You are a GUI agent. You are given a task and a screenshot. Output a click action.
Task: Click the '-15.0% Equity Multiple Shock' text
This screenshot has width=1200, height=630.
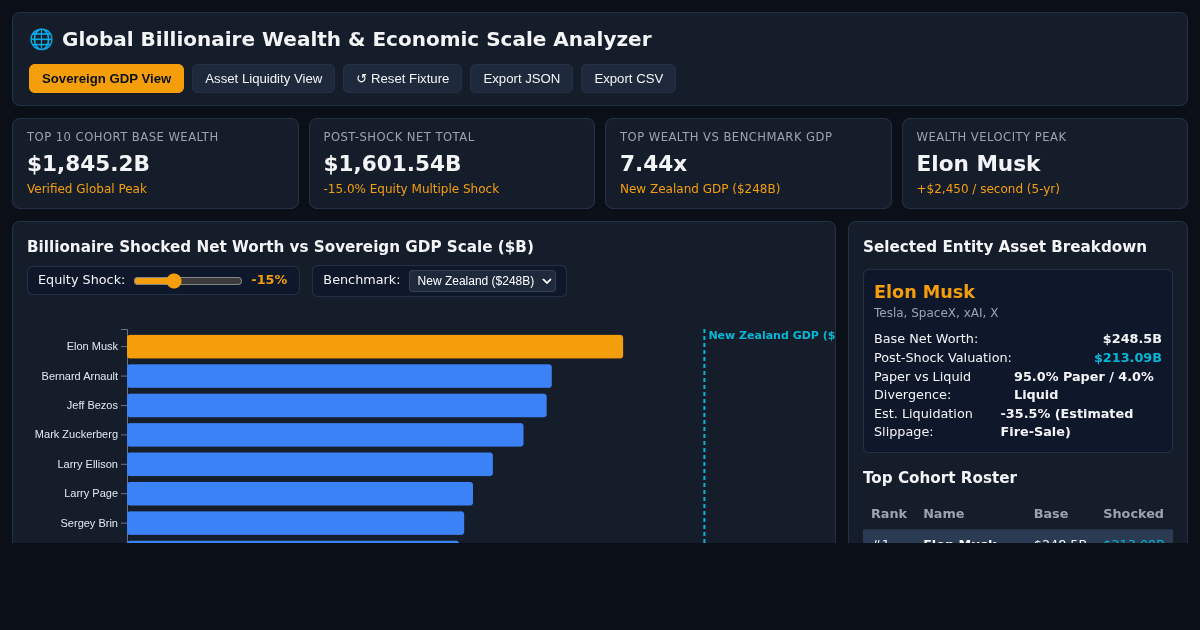(x=411, y=189)
